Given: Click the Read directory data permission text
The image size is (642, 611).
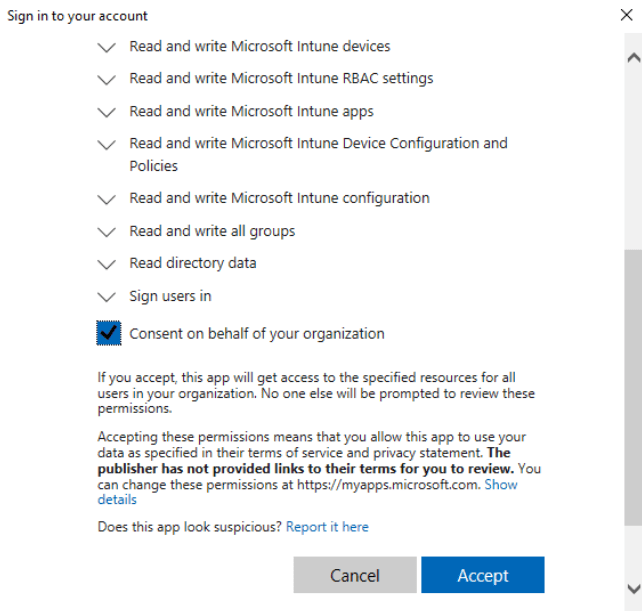Looking at the screenshot, I should coord(192,263).
